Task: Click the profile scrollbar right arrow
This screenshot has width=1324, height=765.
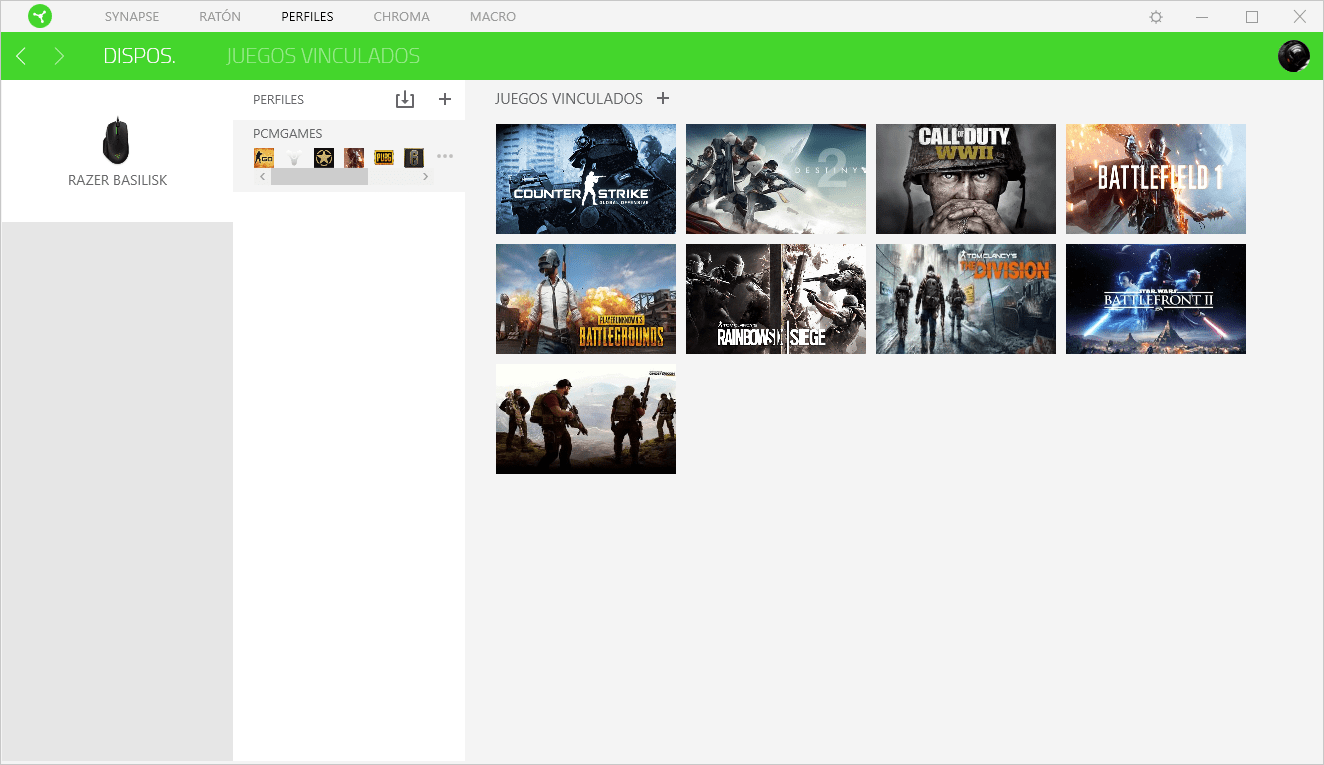Action: click(x=425, y=176)
